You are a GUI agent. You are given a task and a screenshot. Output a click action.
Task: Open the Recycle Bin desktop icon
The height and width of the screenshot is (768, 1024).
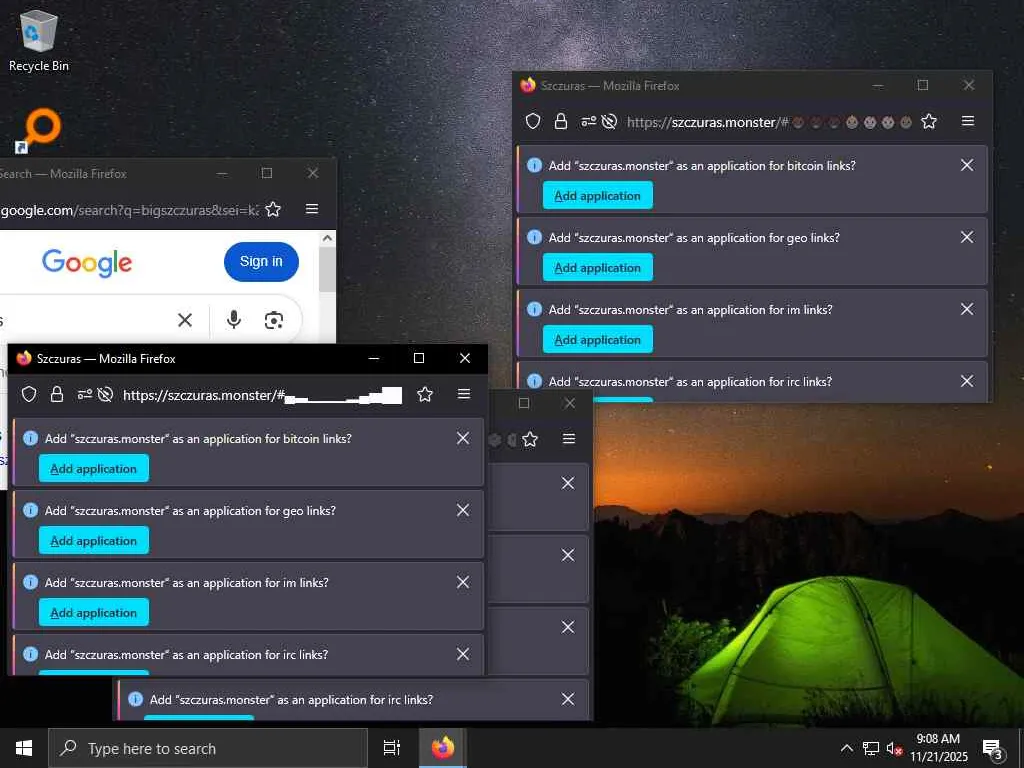[39, 40]
